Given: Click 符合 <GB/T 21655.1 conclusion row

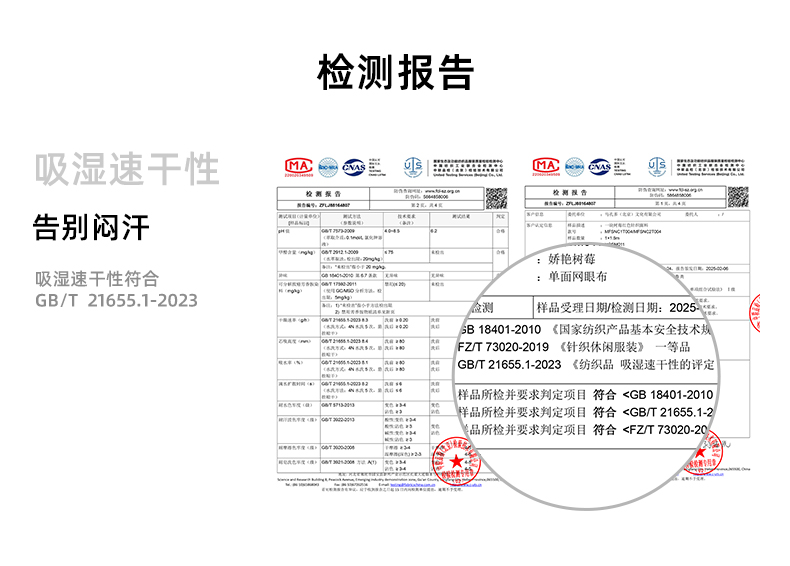Looking at the screenshot, I should point(586,412).
